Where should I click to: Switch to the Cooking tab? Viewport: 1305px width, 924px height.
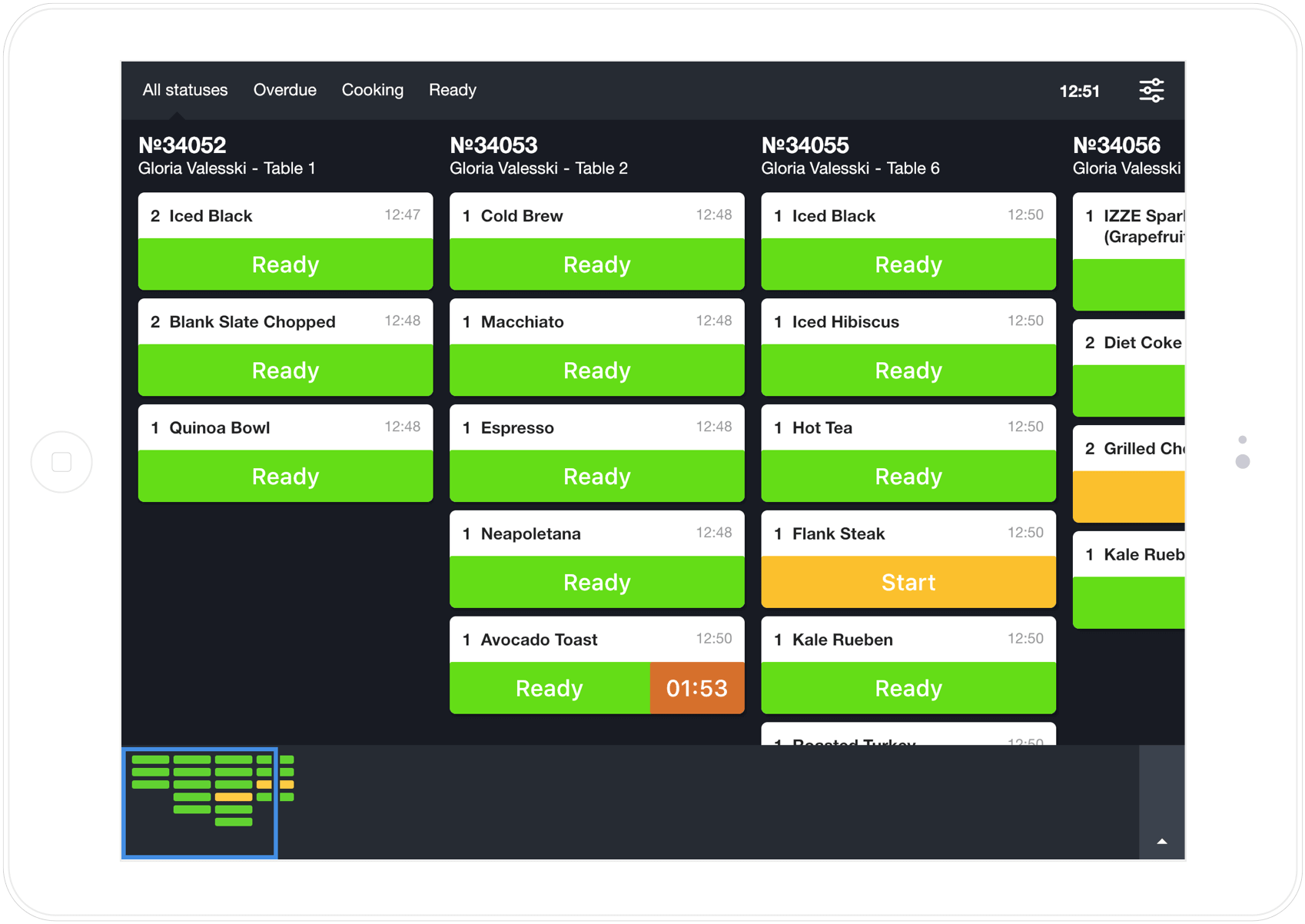click(x=372, y=90)
